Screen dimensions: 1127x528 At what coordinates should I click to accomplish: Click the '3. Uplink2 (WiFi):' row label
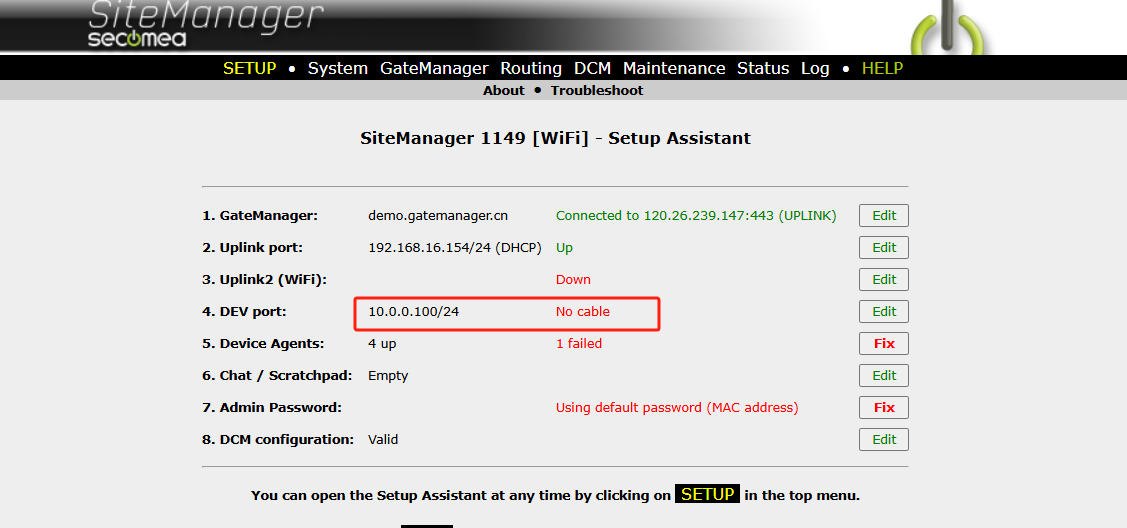(264, 279)
